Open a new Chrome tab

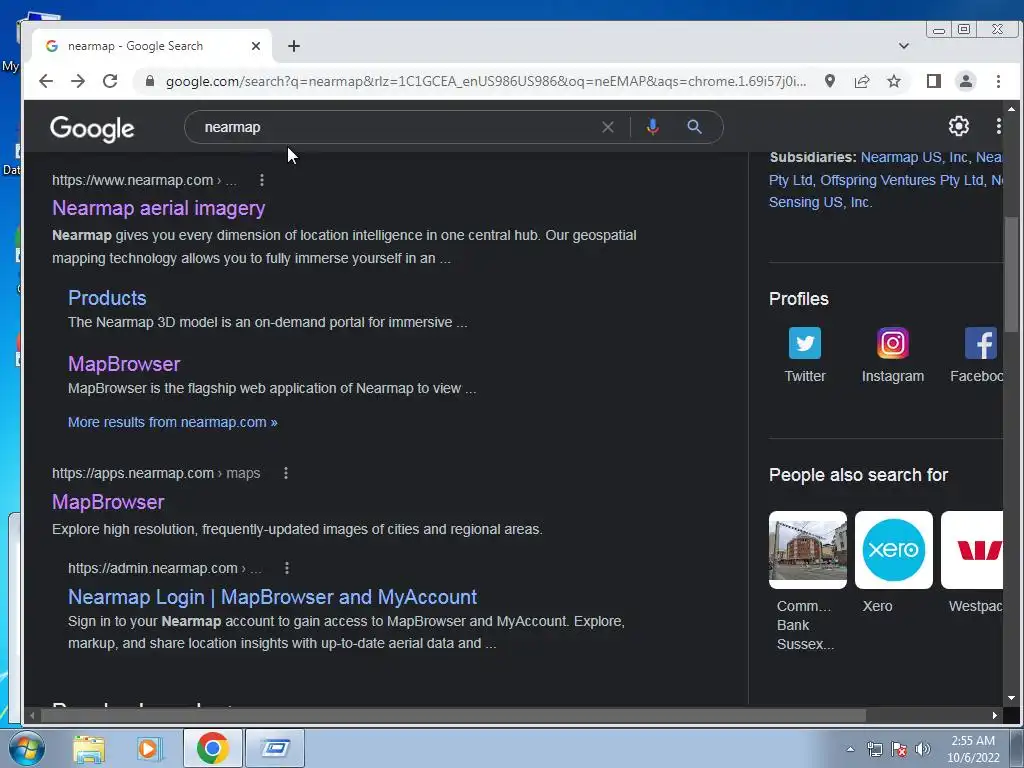(x=294, y=46)
